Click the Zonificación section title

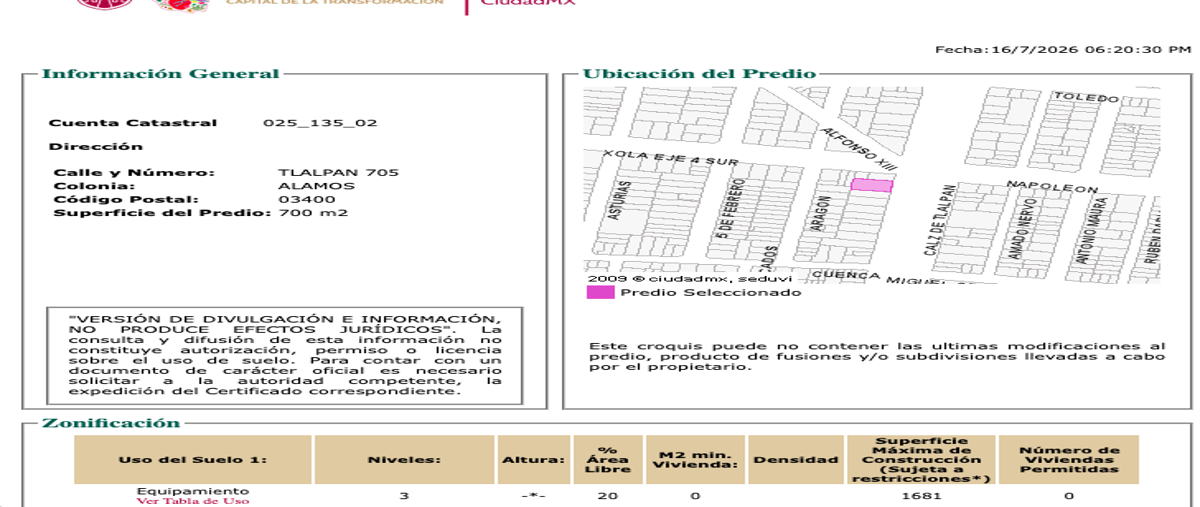click(x=111, y=423)
